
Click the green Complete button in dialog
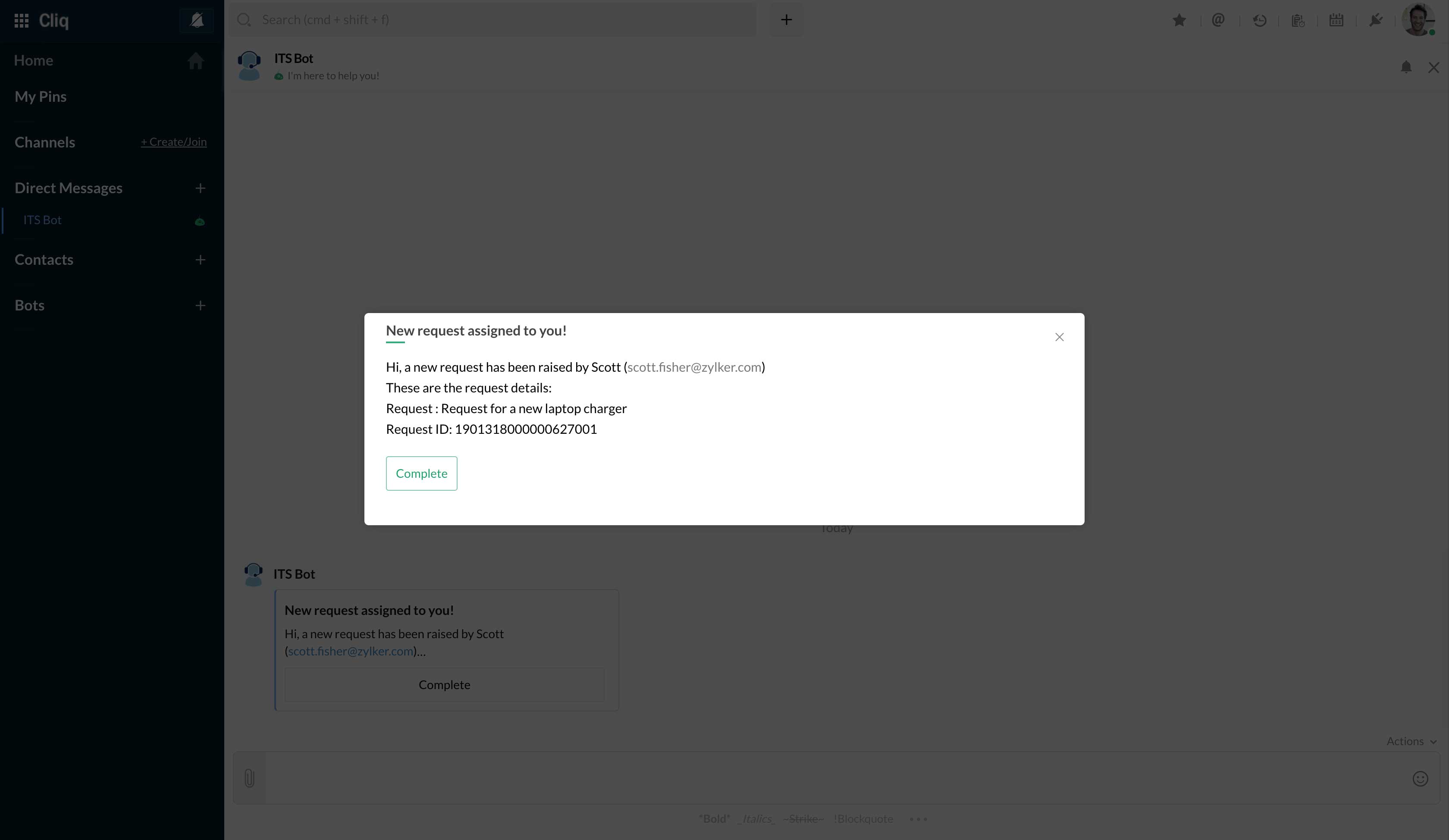(421, 473)
